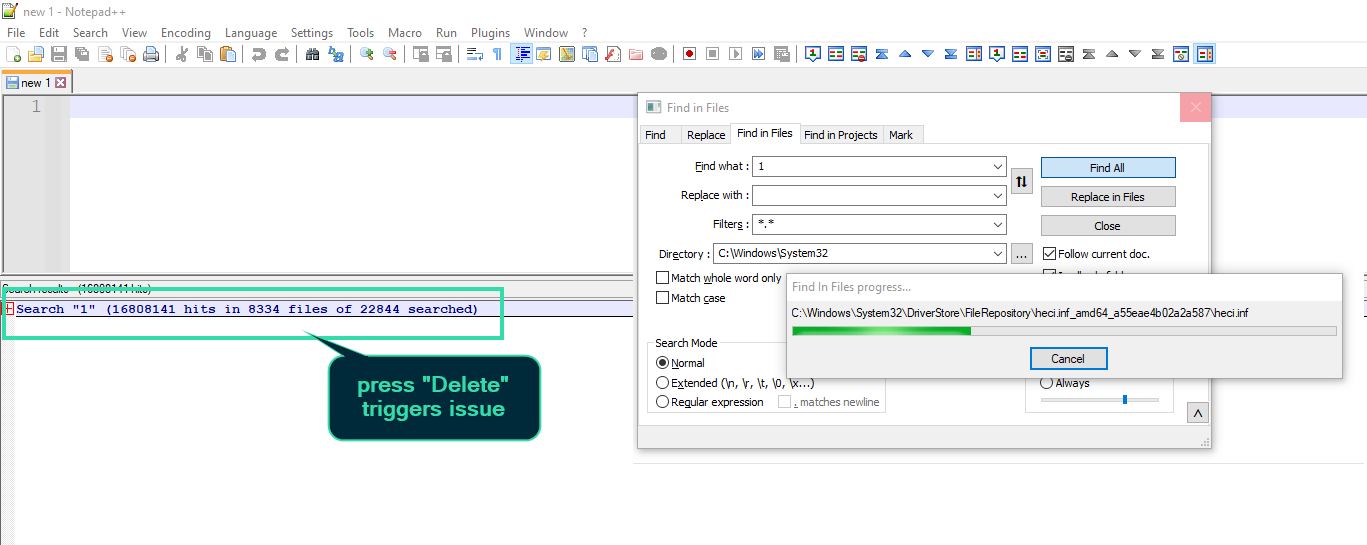Screen dimensions: 1367x545
Task: Switch to Find in Projects tab
Action: [x=841, y=135]
